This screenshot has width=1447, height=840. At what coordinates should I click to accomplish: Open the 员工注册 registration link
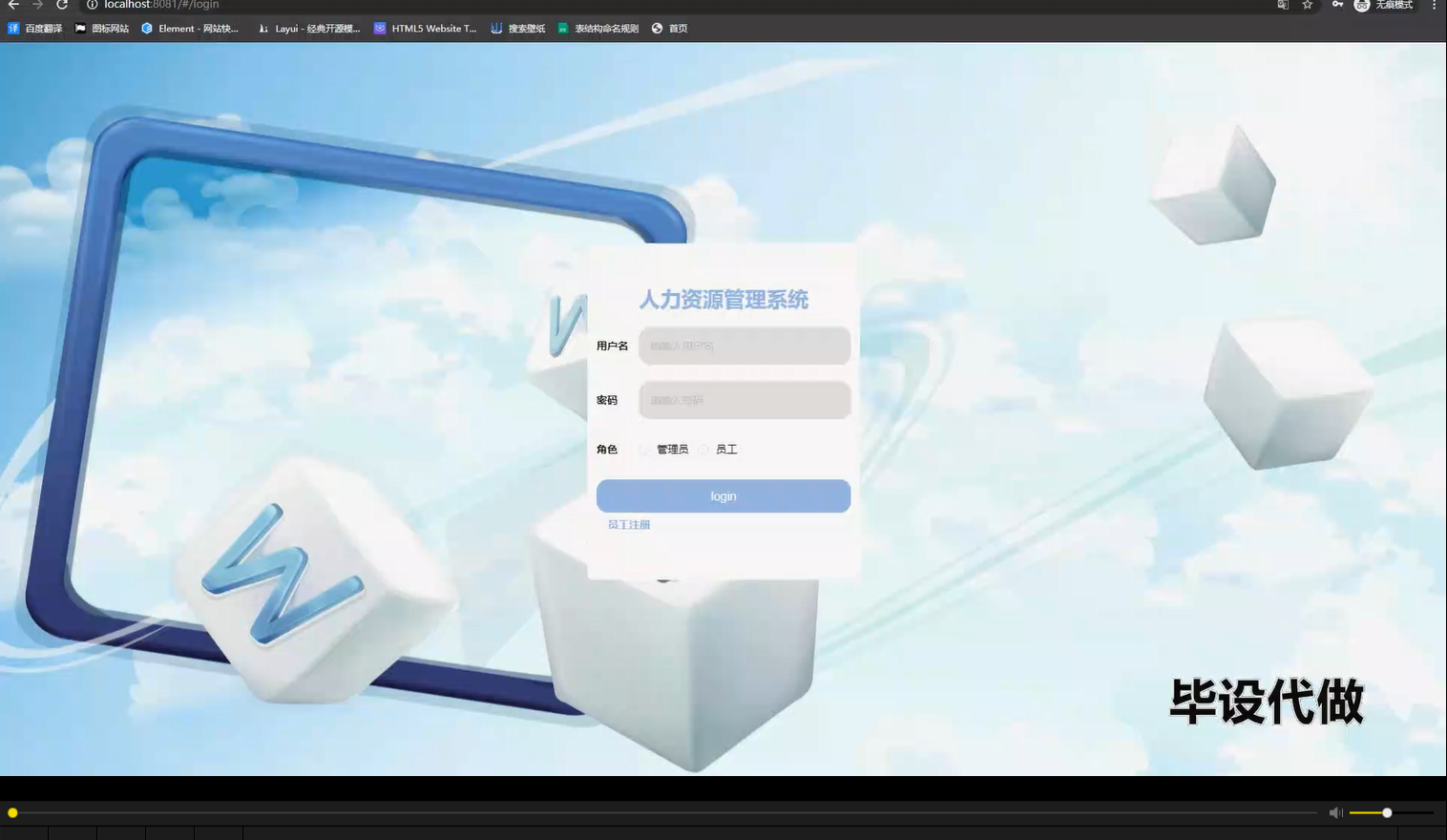629,525
